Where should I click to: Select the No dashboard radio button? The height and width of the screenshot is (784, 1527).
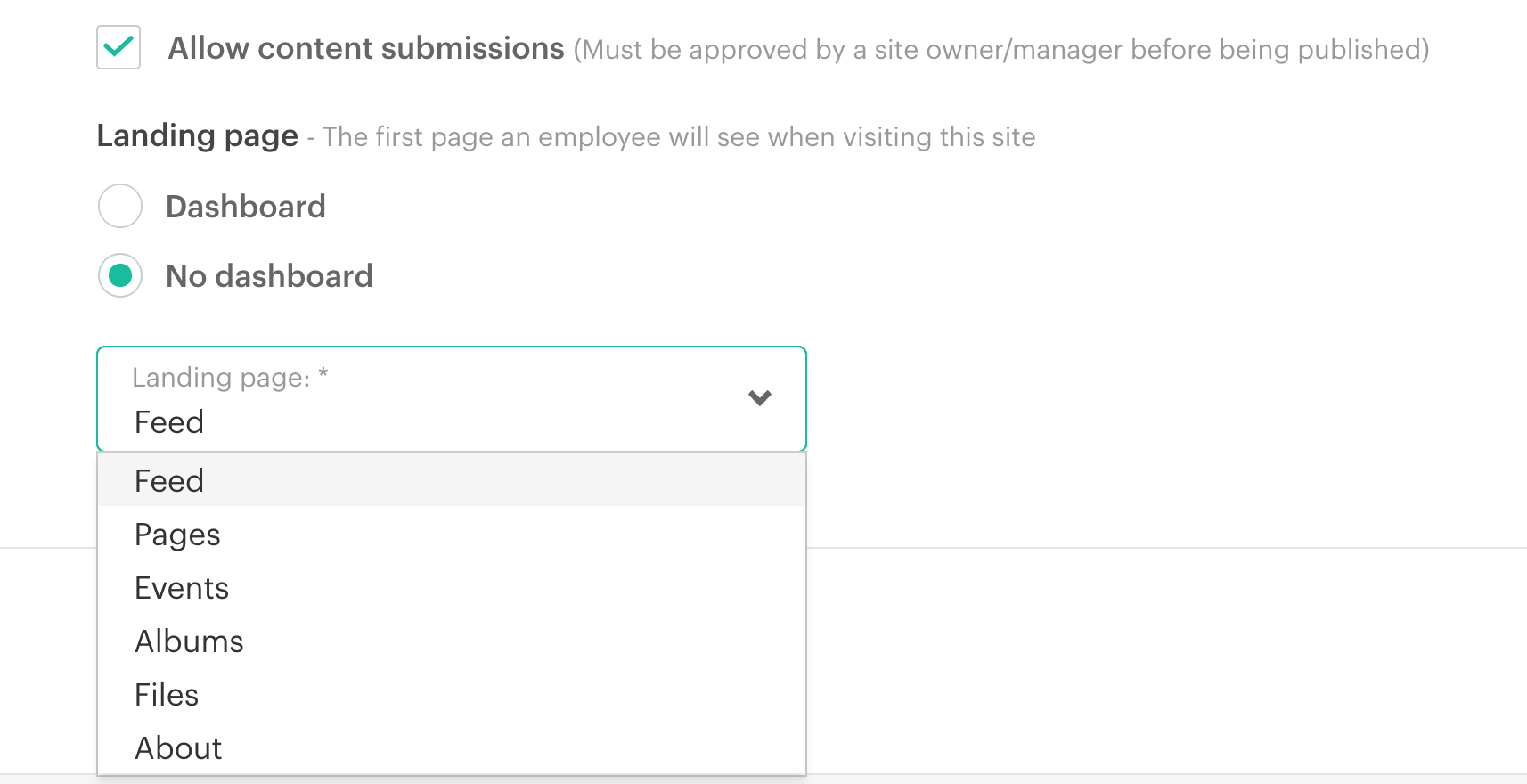(120, 276)
